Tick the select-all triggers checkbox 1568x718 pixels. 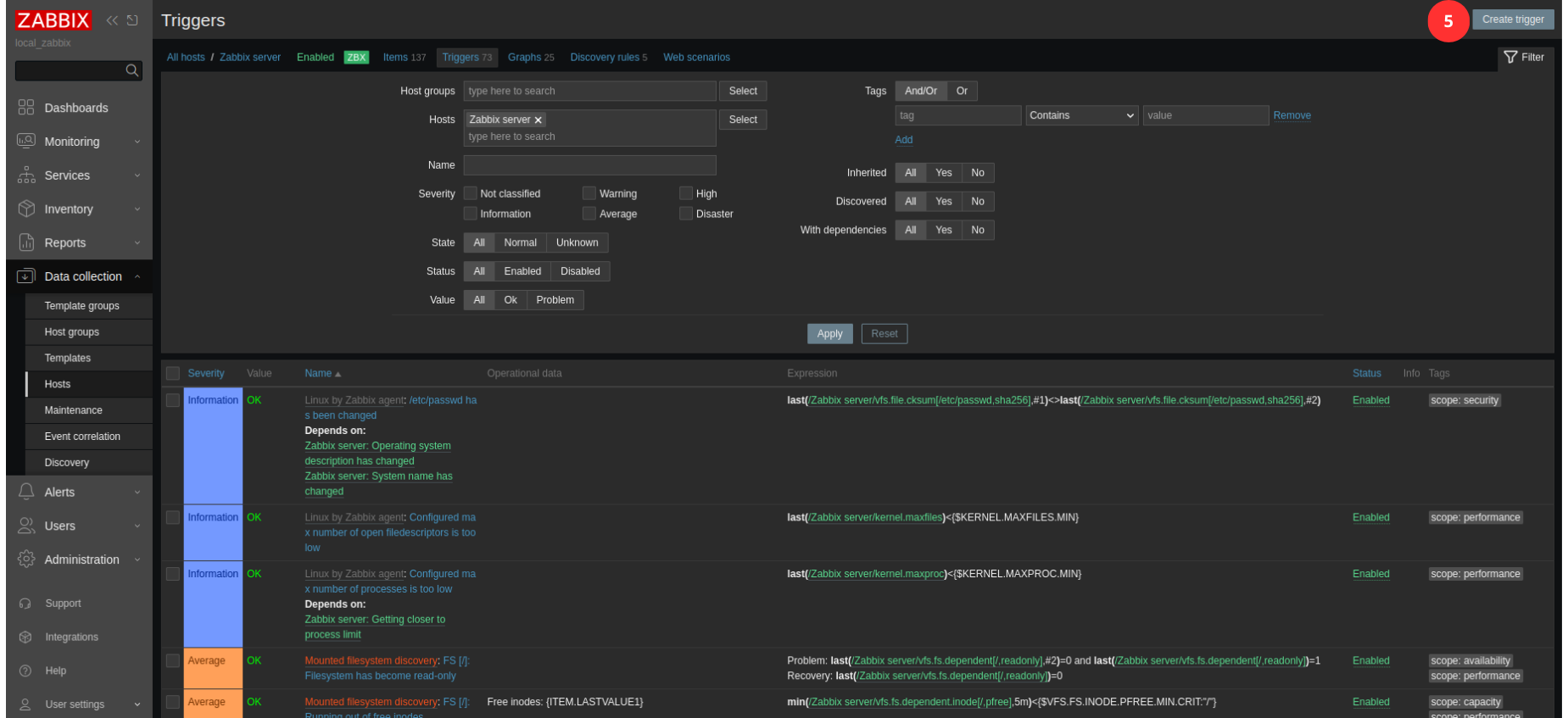click(173, 373)
